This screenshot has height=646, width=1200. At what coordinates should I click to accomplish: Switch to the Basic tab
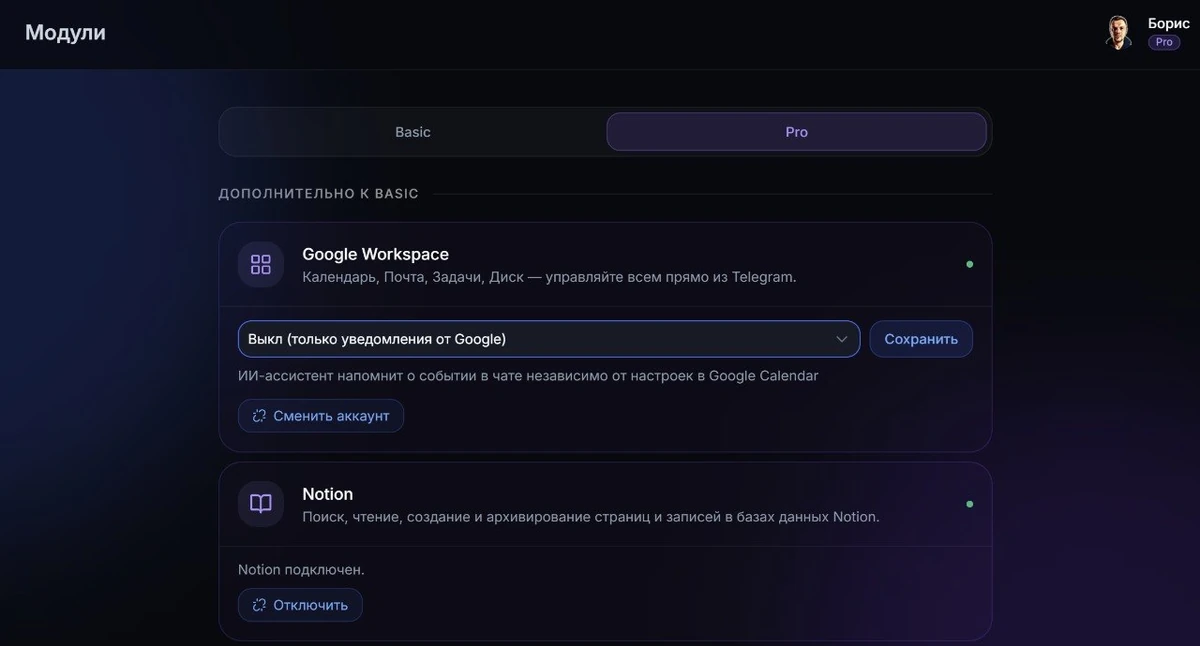tap(412, 132)
